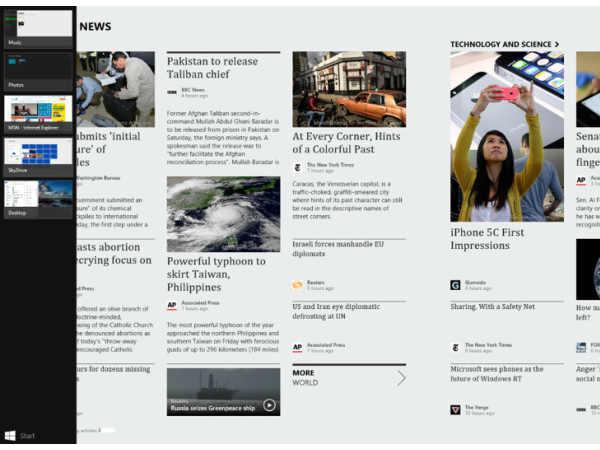Open the Technology and Science section header

504,44
